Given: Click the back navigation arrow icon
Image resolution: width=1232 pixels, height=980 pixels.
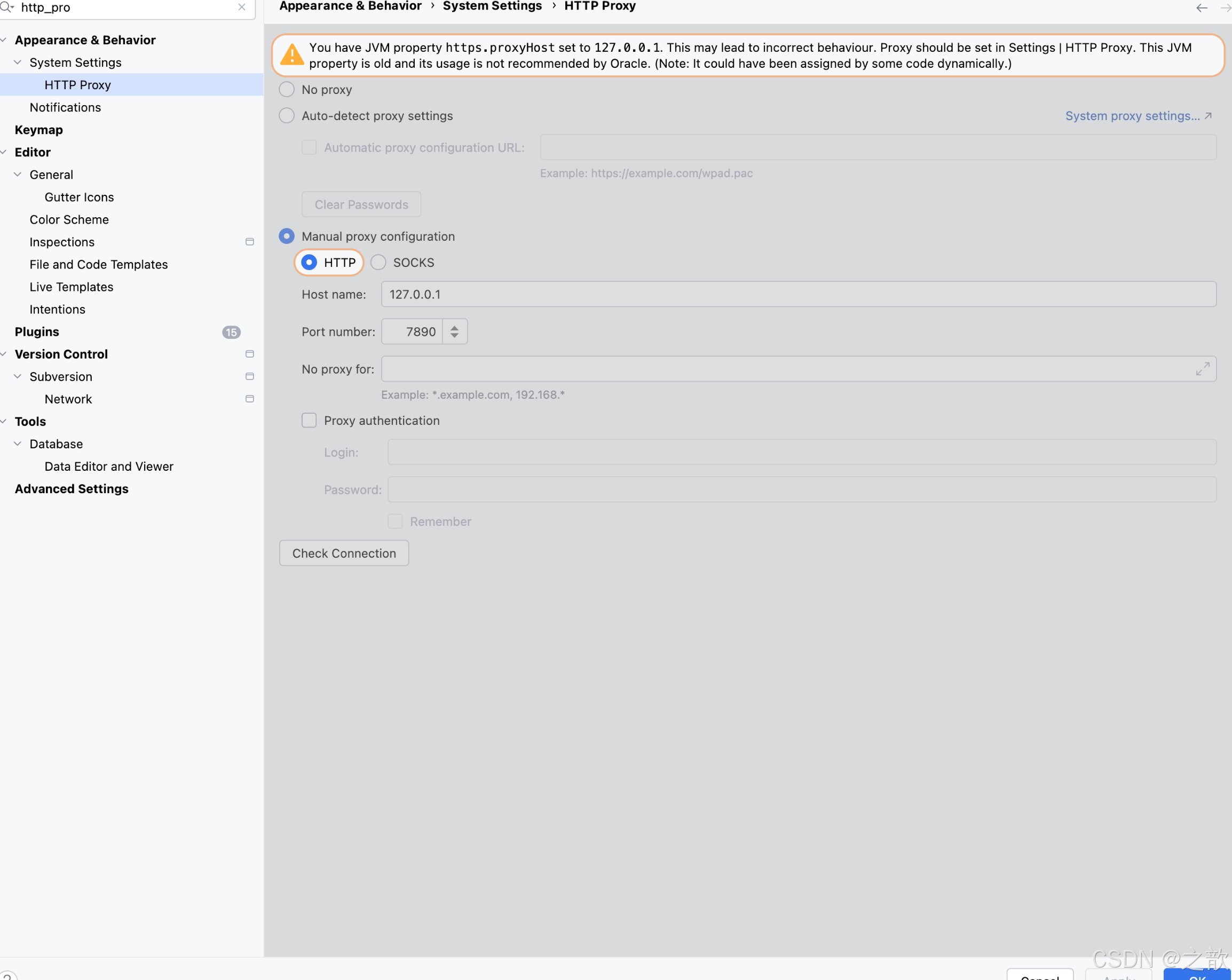Looking at the screenshot, I should 1201,8.
